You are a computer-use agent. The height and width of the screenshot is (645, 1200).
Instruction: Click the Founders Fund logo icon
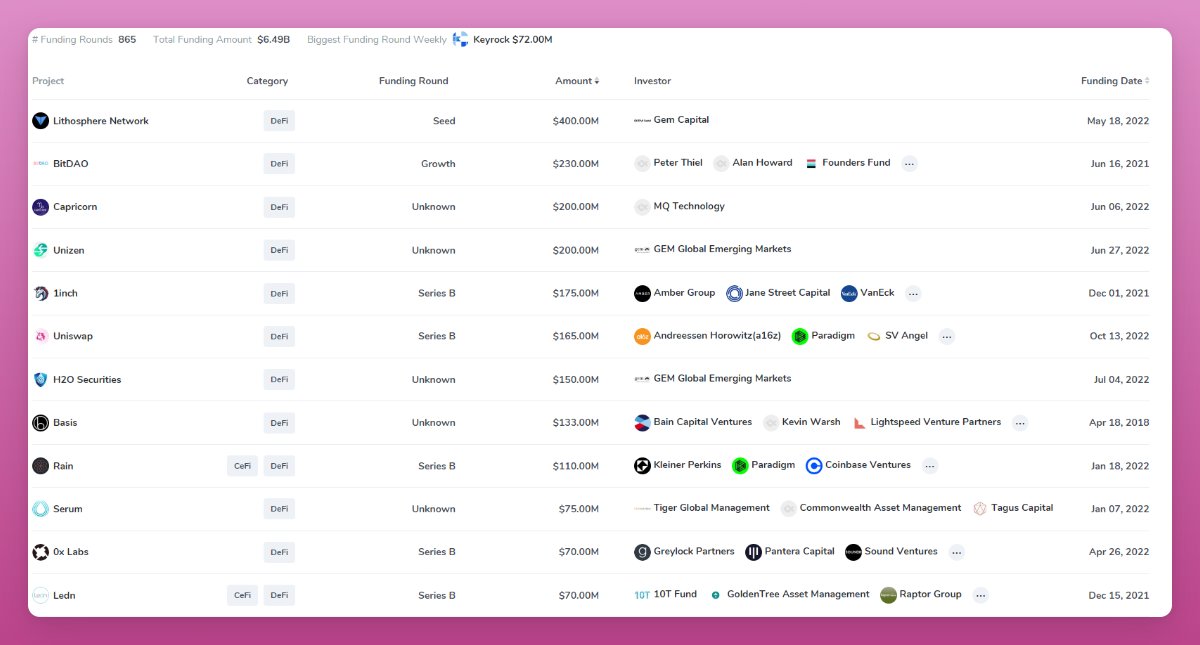(x=811, y=163)
